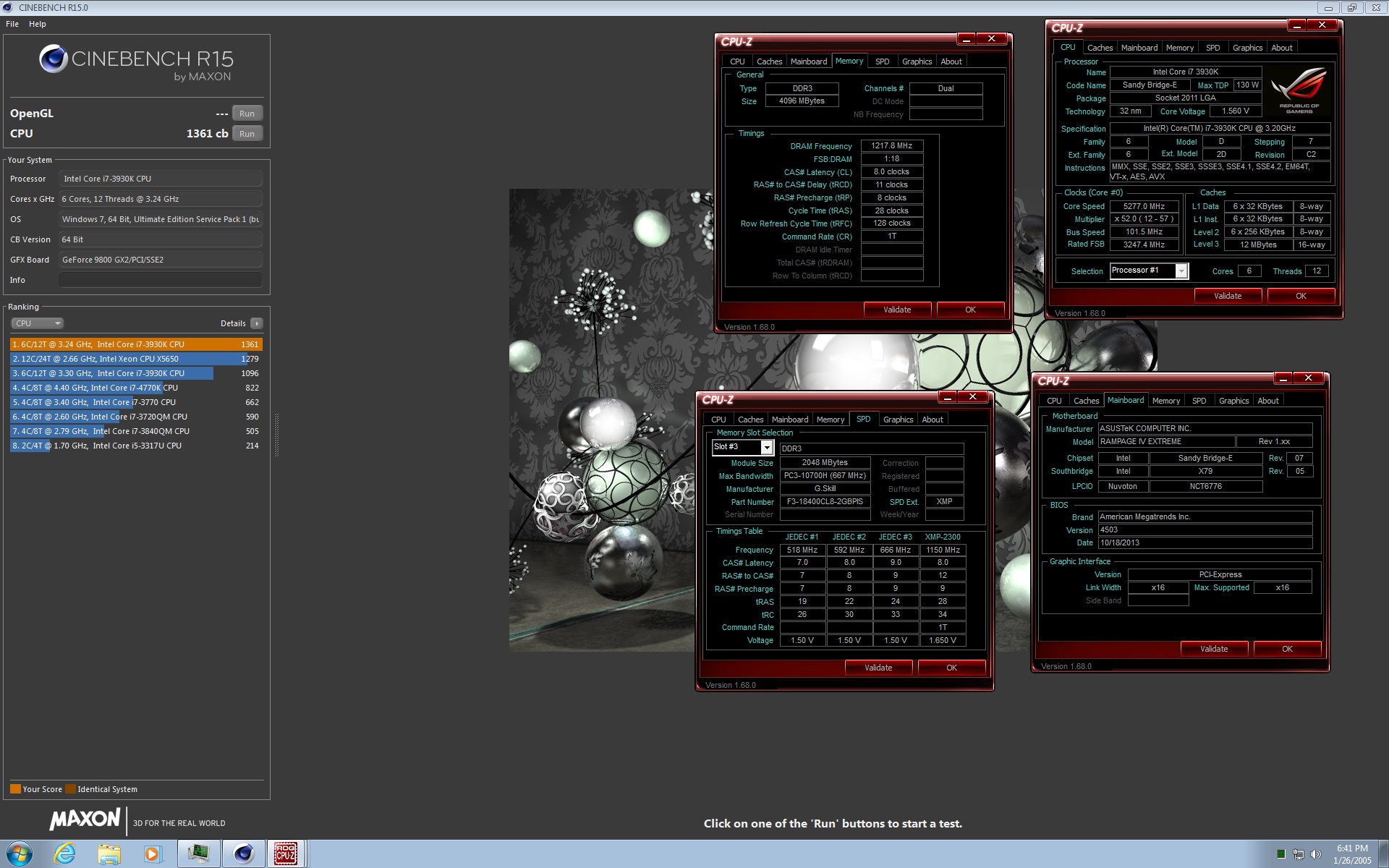
Task: Click the Republic of Gamers logo in CPU-Z
Action: [x=1299, y=89]
